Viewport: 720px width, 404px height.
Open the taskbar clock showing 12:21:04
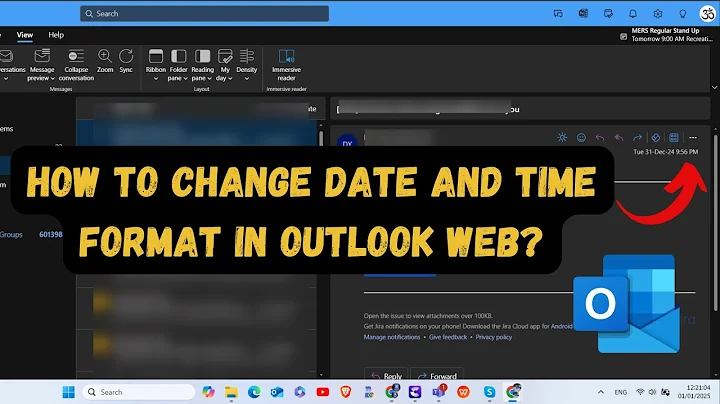tap(694, 392)
